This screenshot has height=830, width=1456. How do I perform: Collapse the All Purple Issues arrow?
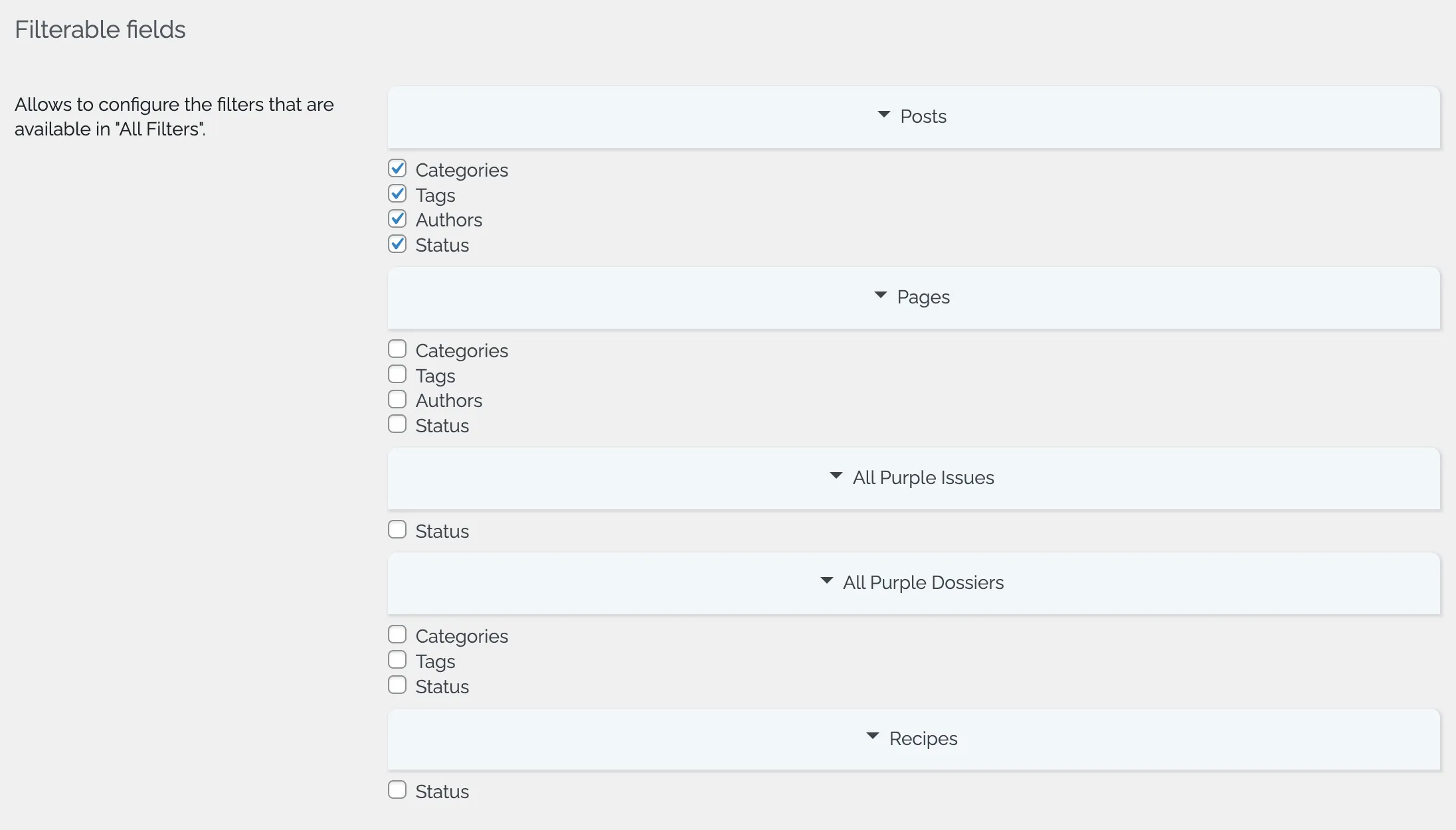pyautogui.click(x=836, y=476)
